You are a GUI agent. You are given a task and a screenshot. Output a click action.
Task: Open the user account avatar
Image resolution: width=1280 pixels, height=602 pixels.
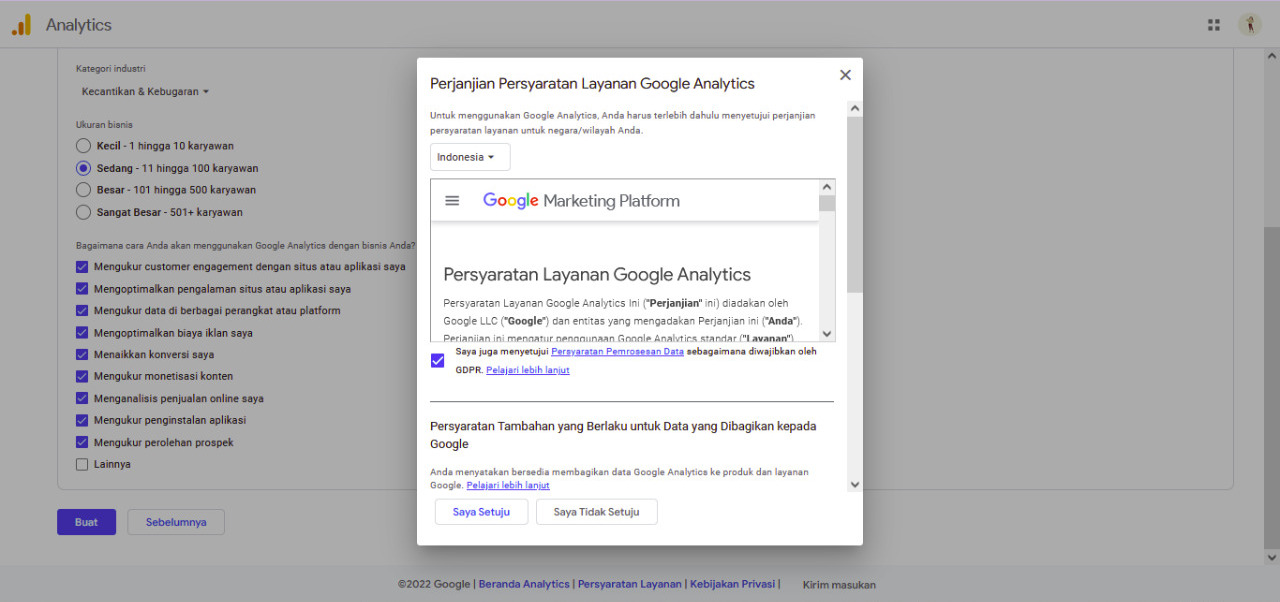(x=1250, y=25)
